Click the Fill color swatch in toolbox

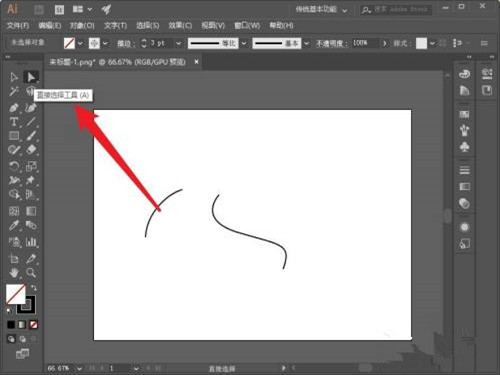pos(15,294)
